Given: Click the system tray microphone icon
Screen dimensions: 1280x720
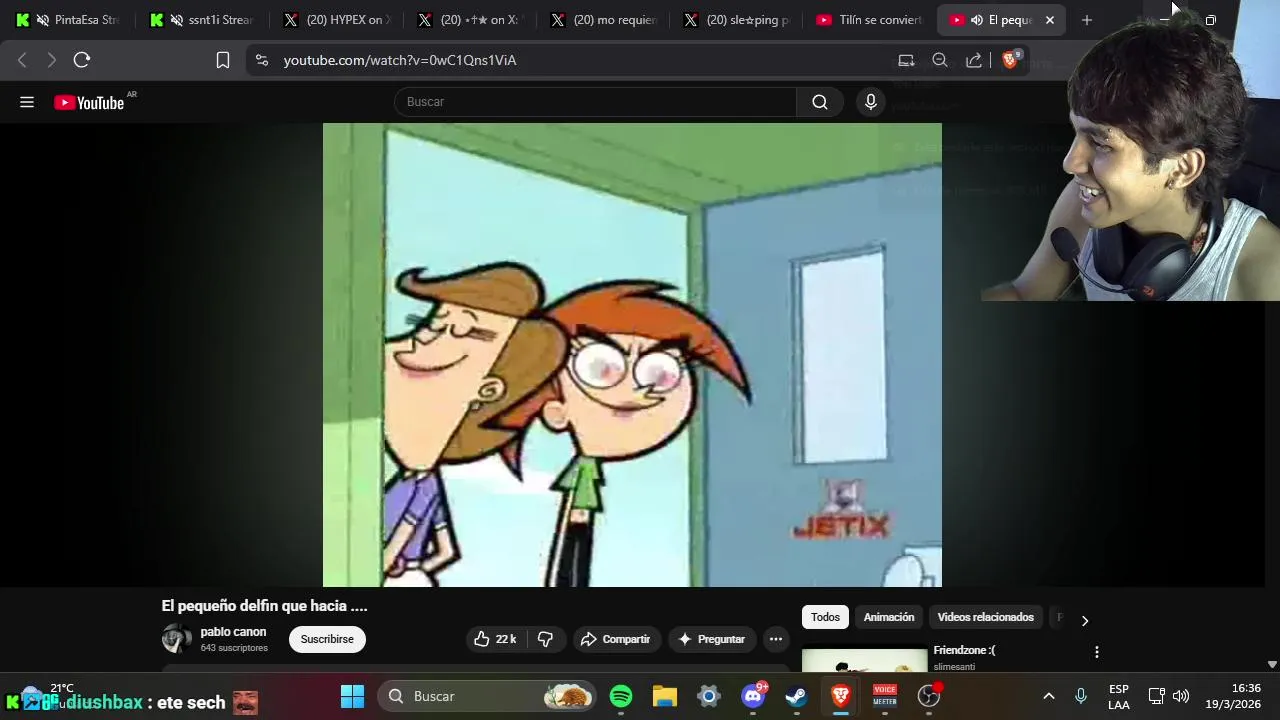Looking at the screenshot, I should 1081,696.
